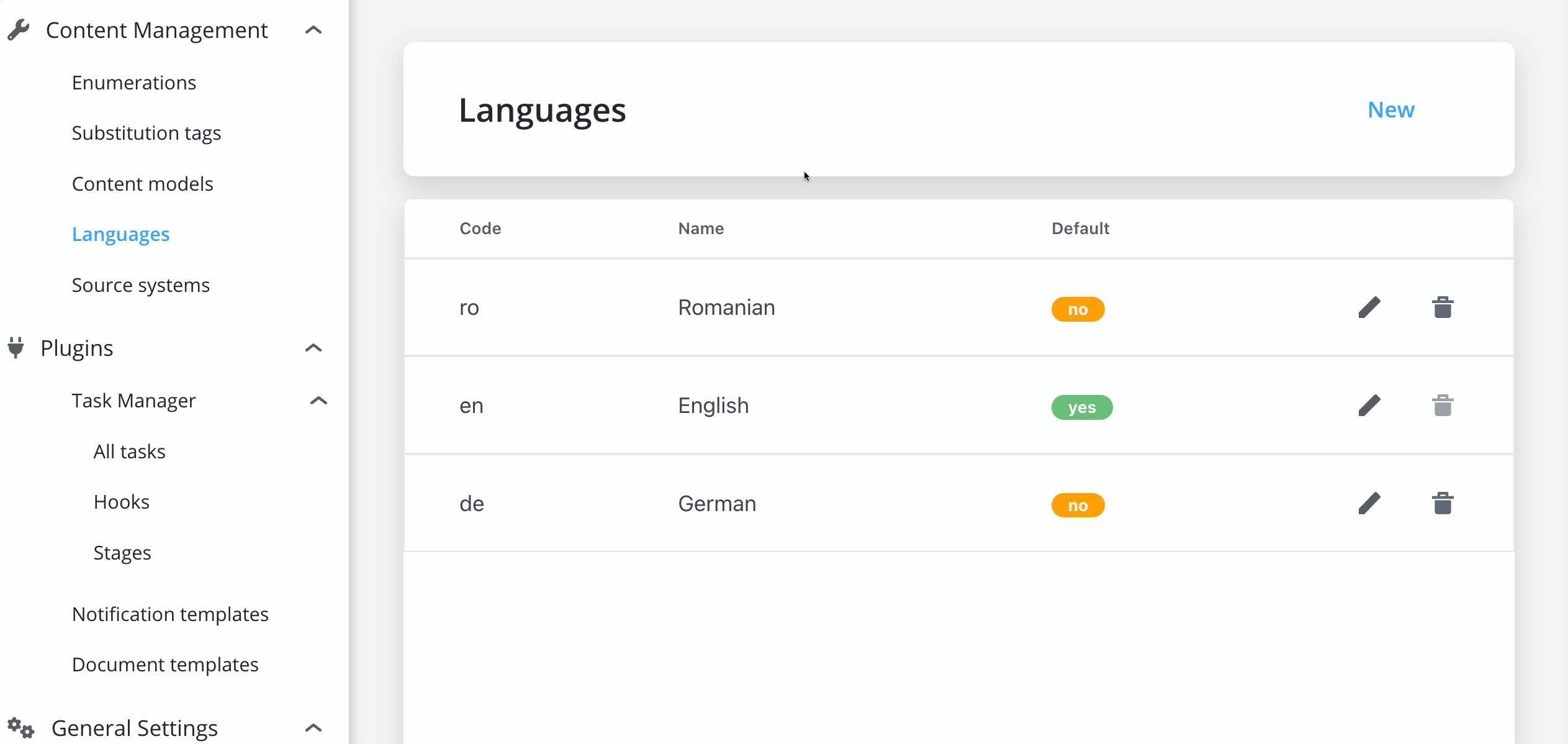Click the yes badge for English
Screen dimensions: 1568x744
(x=1082, y=407)
